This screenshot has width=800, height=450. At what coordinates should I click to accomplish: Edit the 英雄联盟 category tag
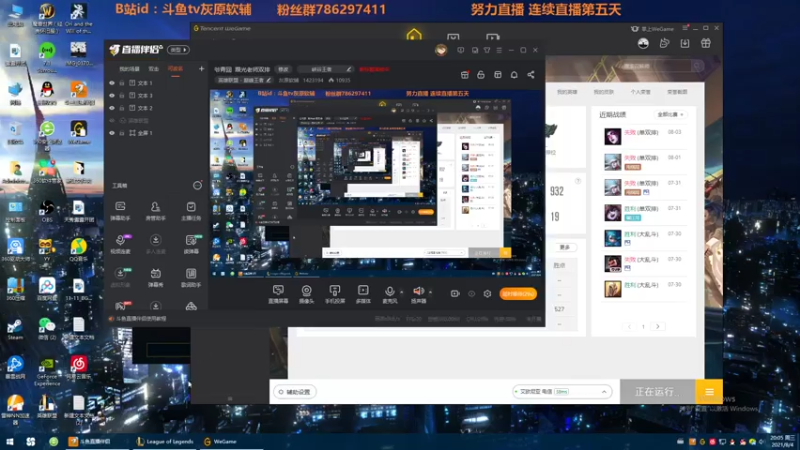pos(244,80)
